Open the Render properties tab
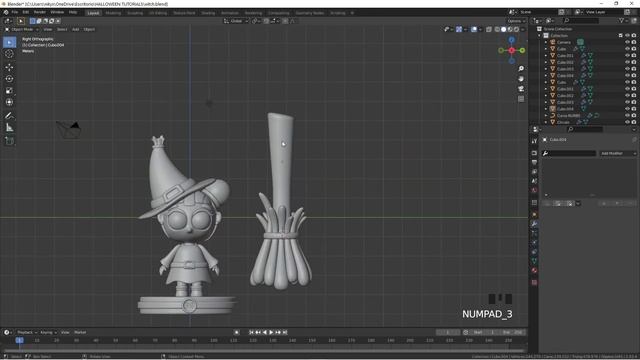This screenshot has width=640, height=360. 534,153
